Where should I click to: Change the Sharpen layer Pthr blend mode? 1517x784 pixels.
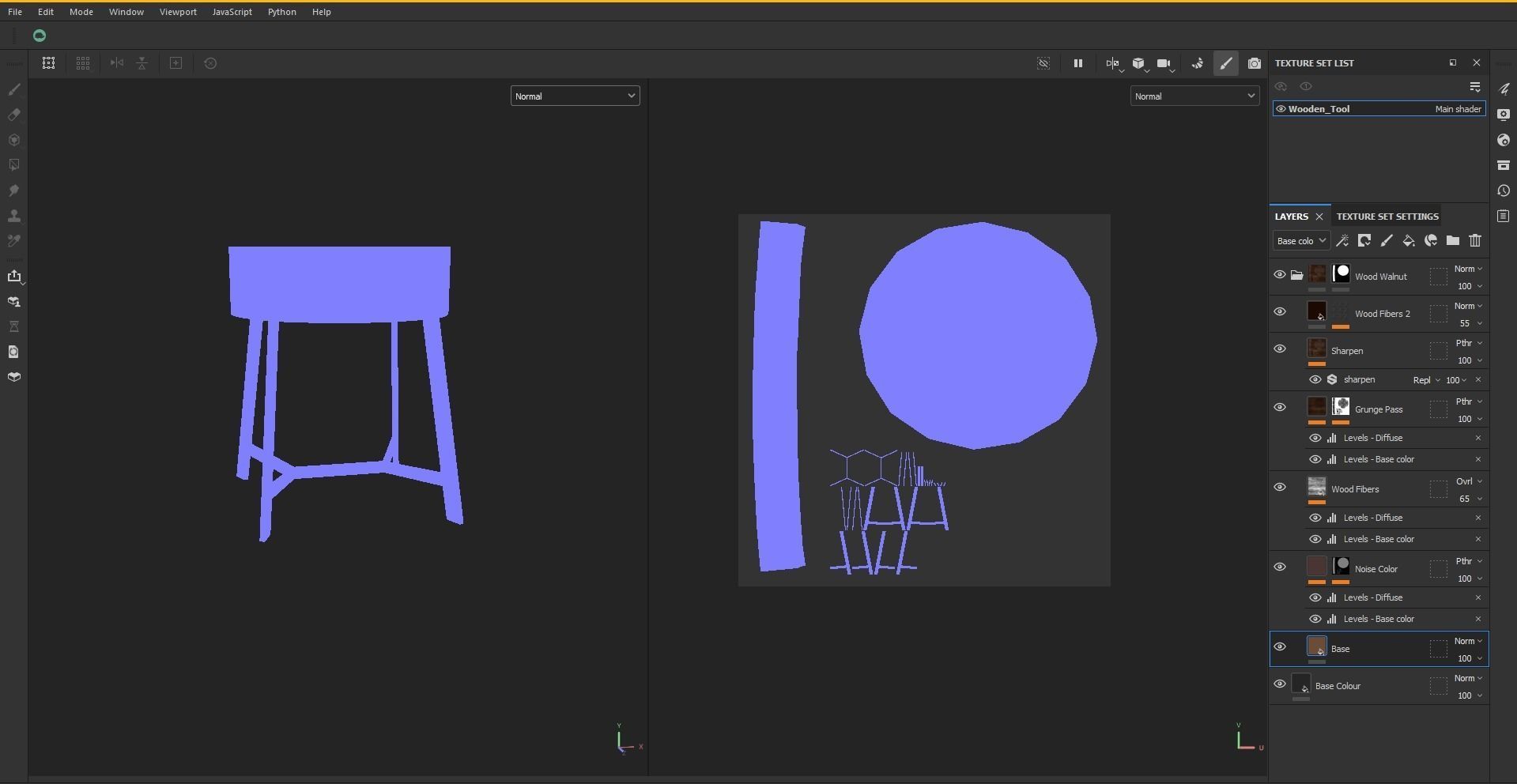(x=1468, y=344)
